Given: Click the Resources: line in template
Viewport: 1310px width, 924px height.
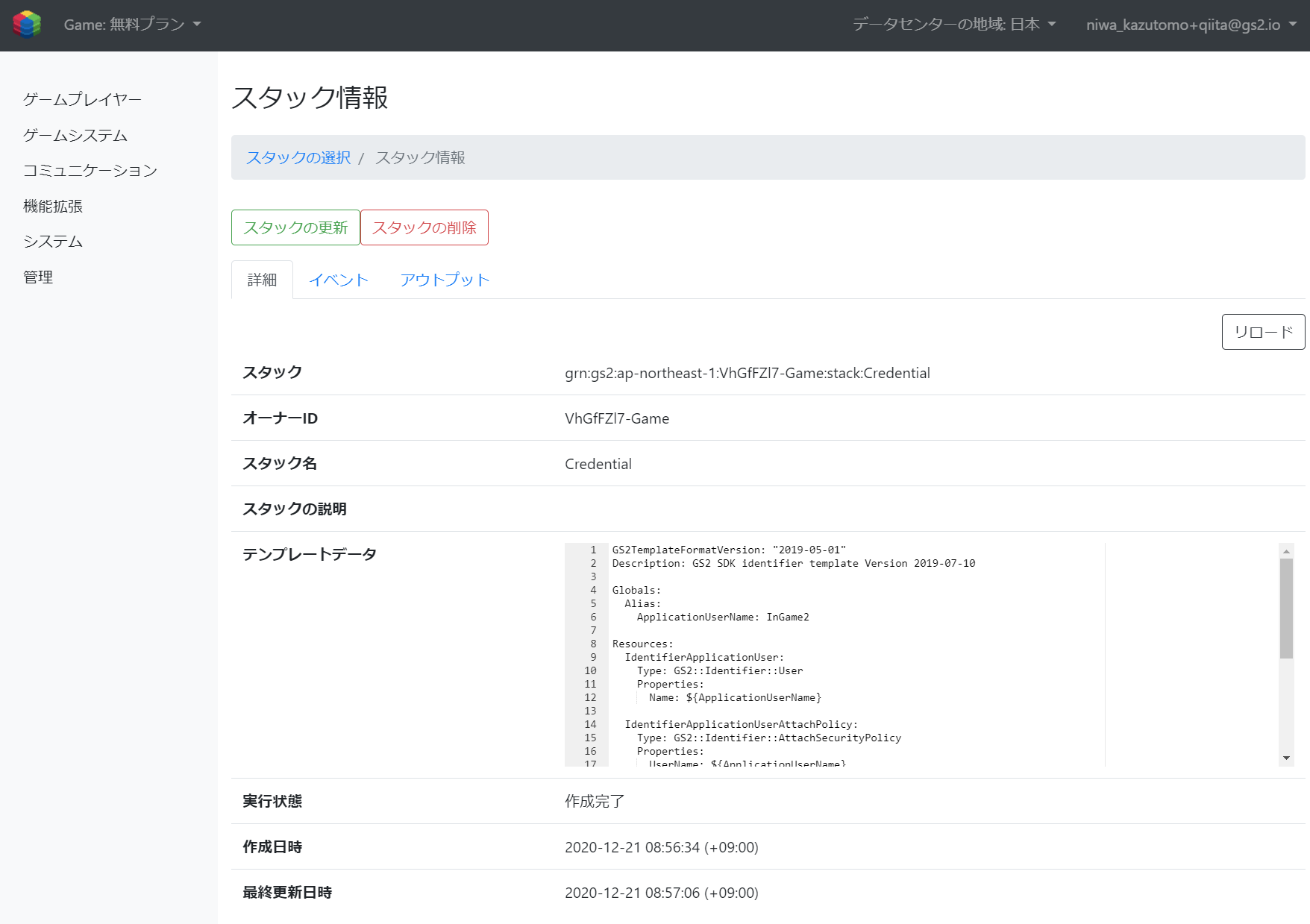Looking at the screenshot, I should click(x=642, y=644).
